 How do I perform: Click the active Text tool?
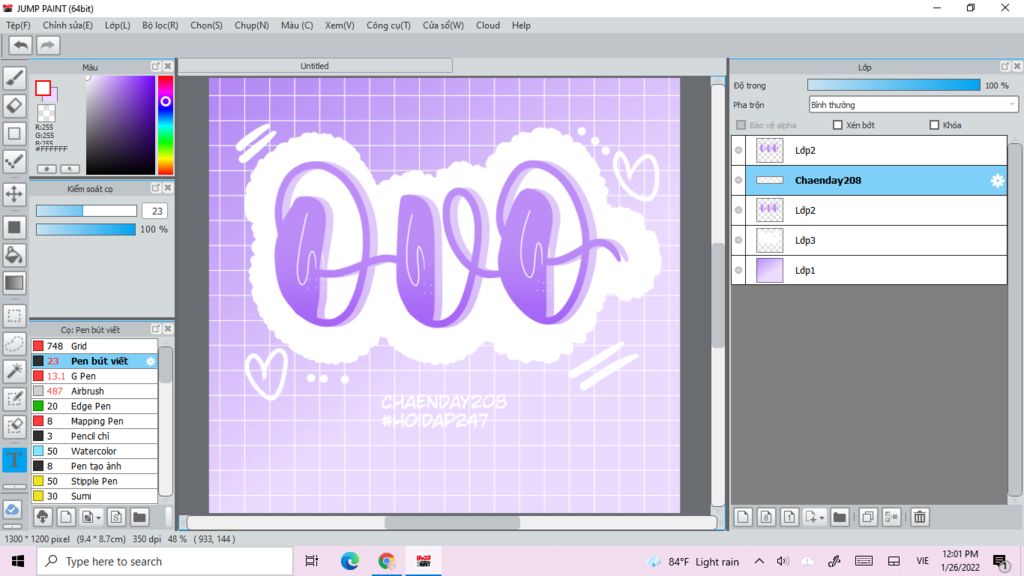[x=14, y=460]
